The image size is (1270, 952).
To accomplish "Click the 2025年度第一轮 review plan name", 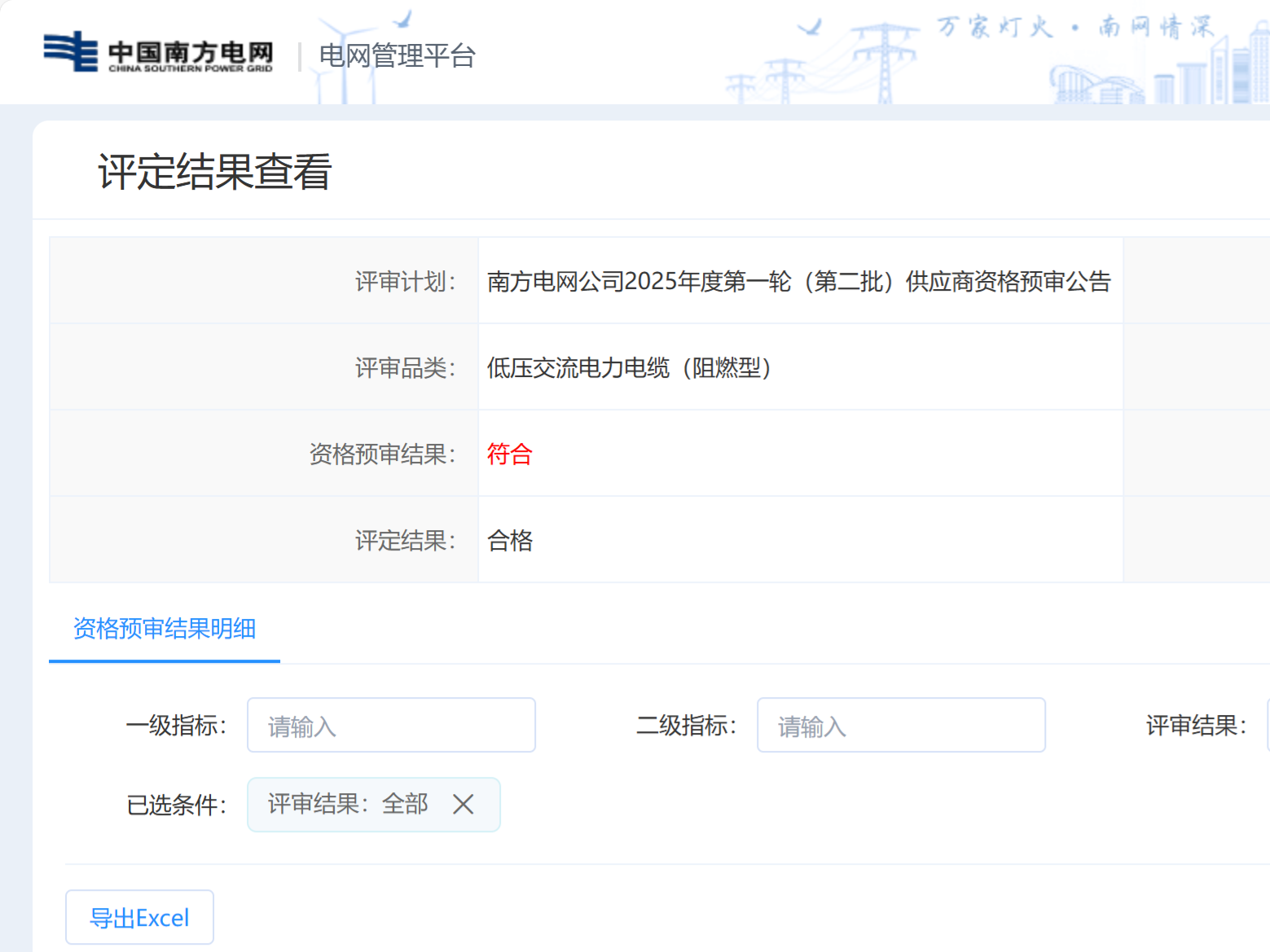I will coord(798,282).
